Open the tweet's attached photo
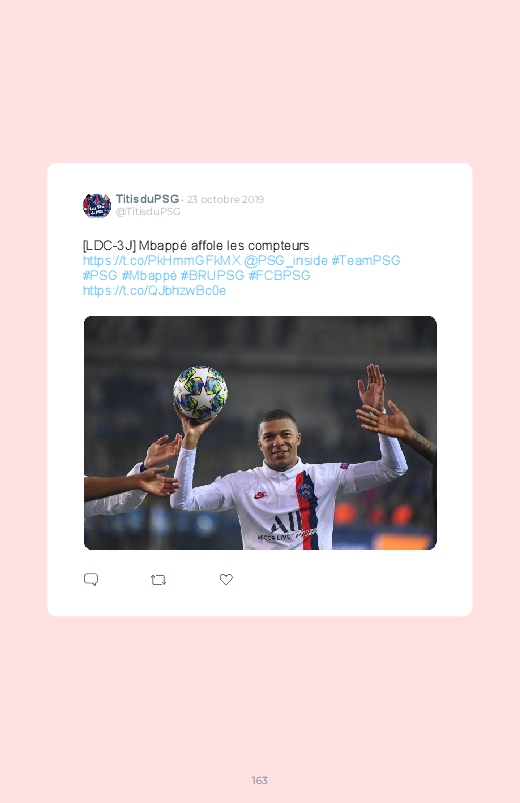The width and height of the screenshot is (520, 803). [x=260, y=433]
